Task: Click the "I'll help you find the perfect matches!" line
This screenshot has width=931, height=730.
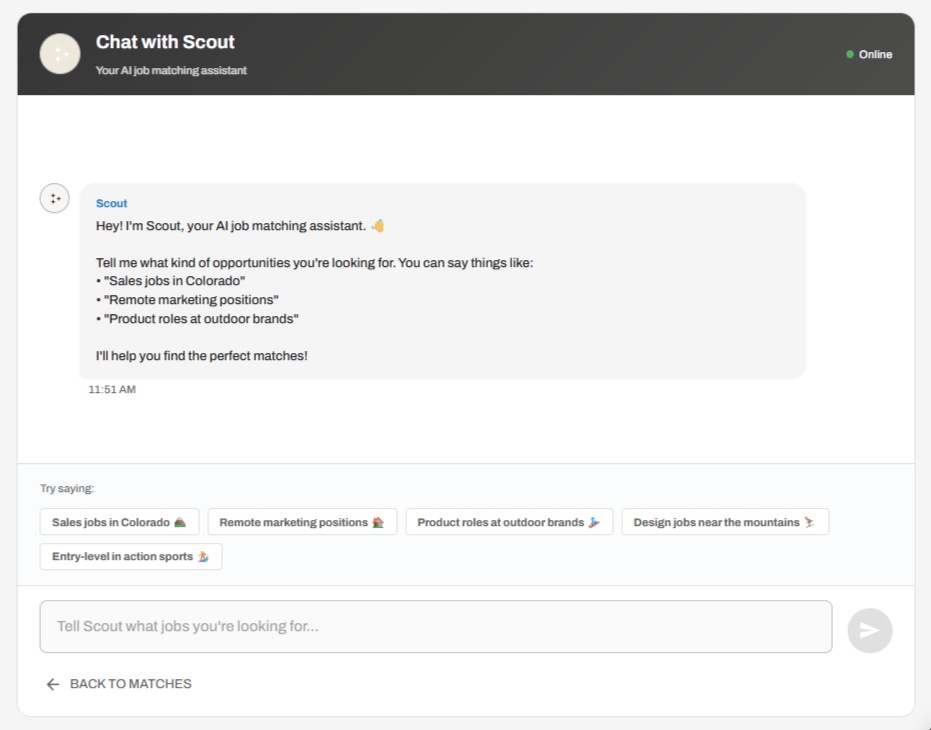Action: point(202,355)
